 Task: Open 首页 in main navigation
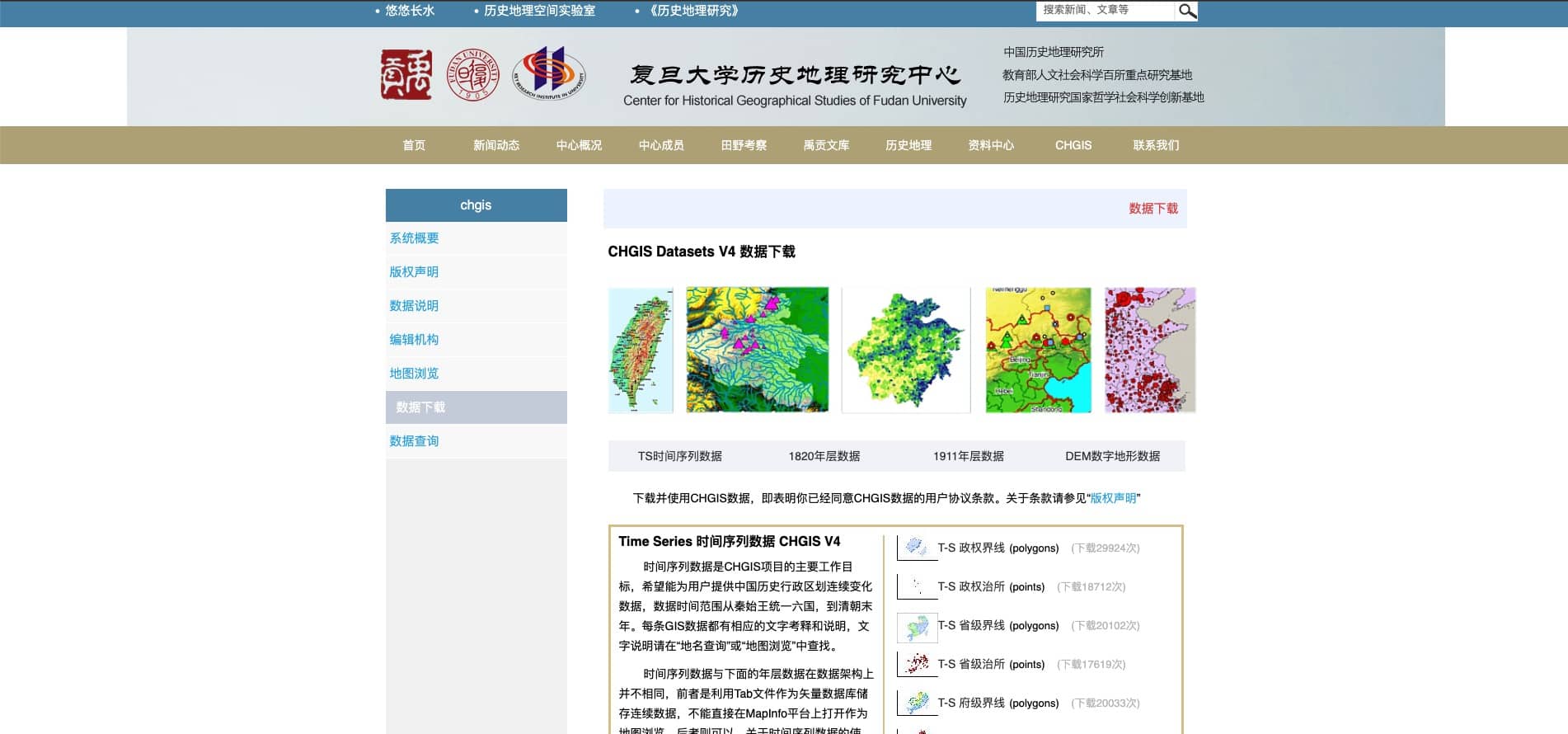coord(414,145)
